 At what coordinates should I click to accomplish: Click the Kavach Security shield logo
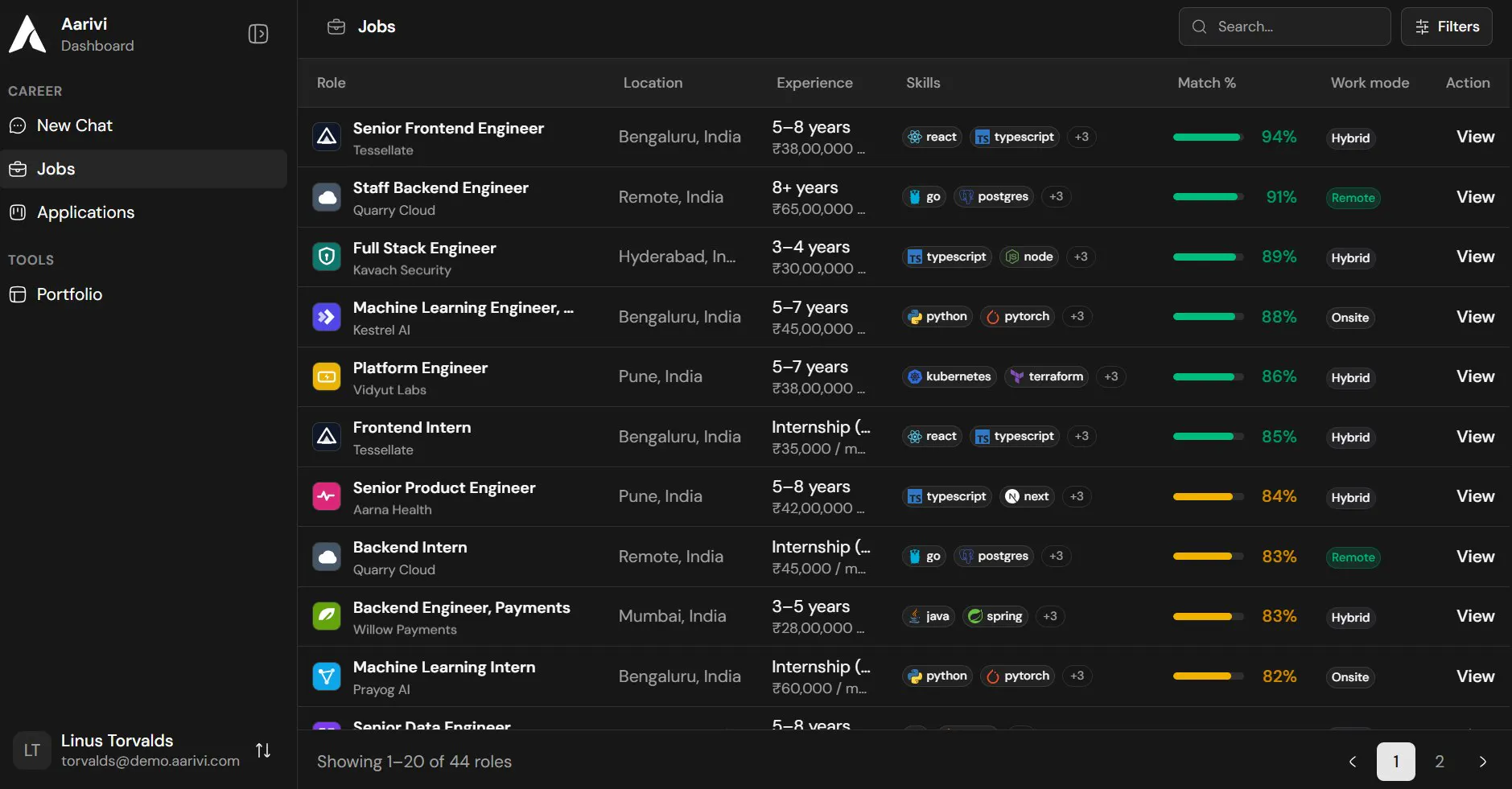click(x=326, y=257)
